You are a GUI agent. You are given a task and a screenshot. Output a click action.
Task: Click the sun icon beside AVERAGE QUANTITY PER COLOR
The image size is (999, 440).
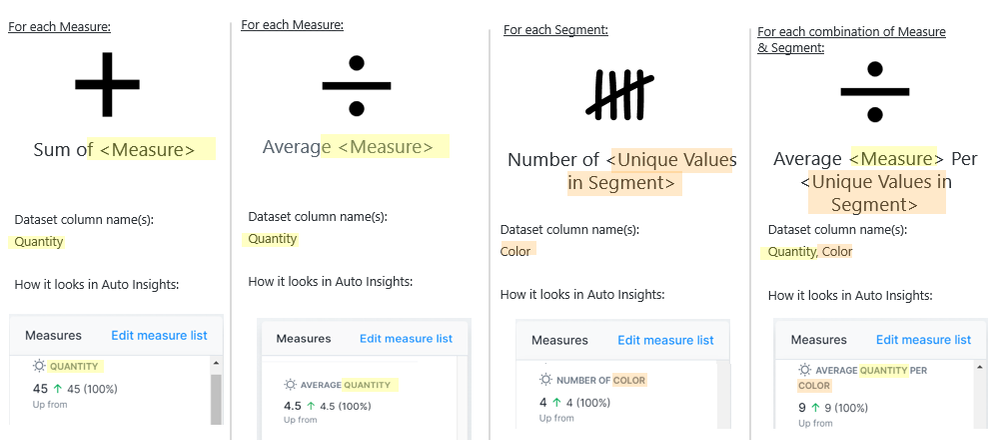point(805,370)
